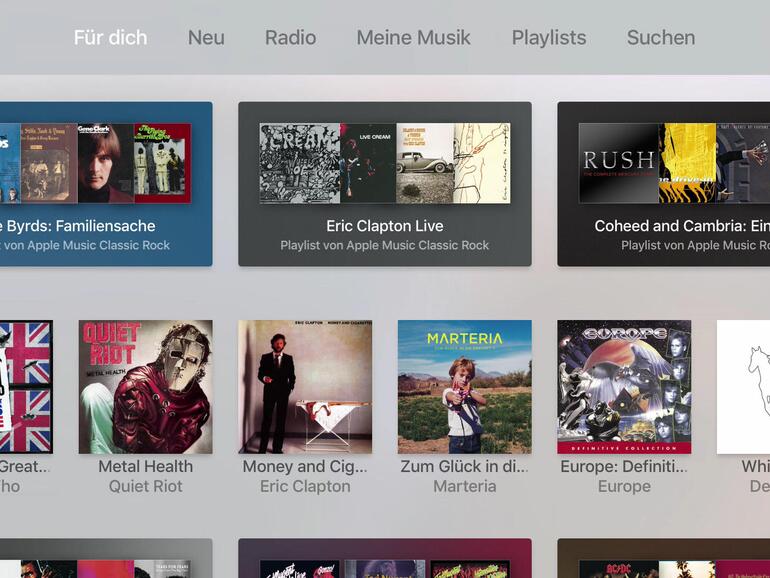Click the Rush cover thumbnail
This screenshot has width=770, height=578.
[619, 163]
